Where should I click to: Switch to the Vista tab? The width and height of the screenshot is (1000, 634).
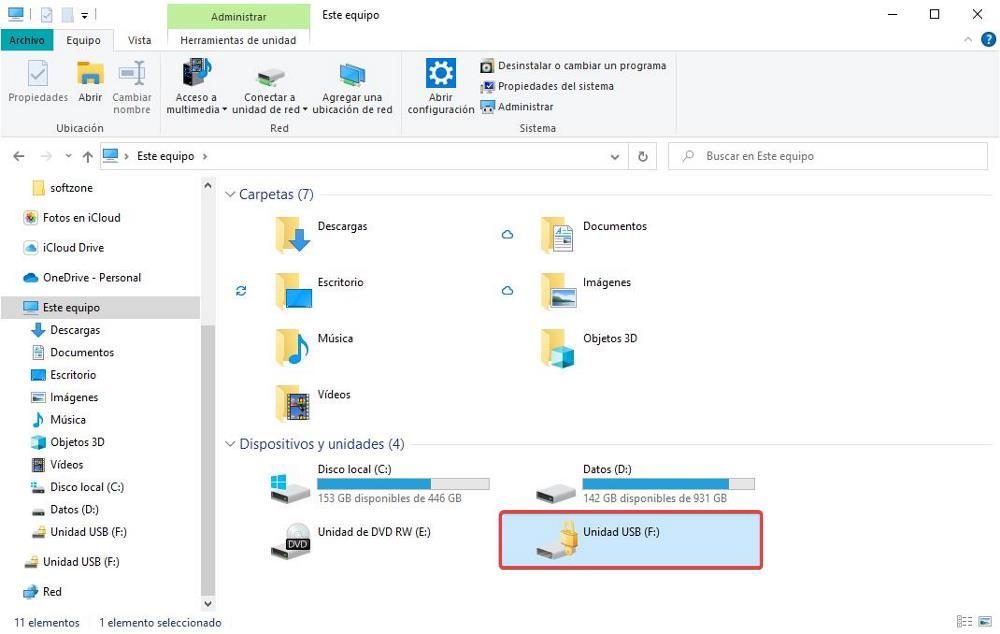(140, 40)
